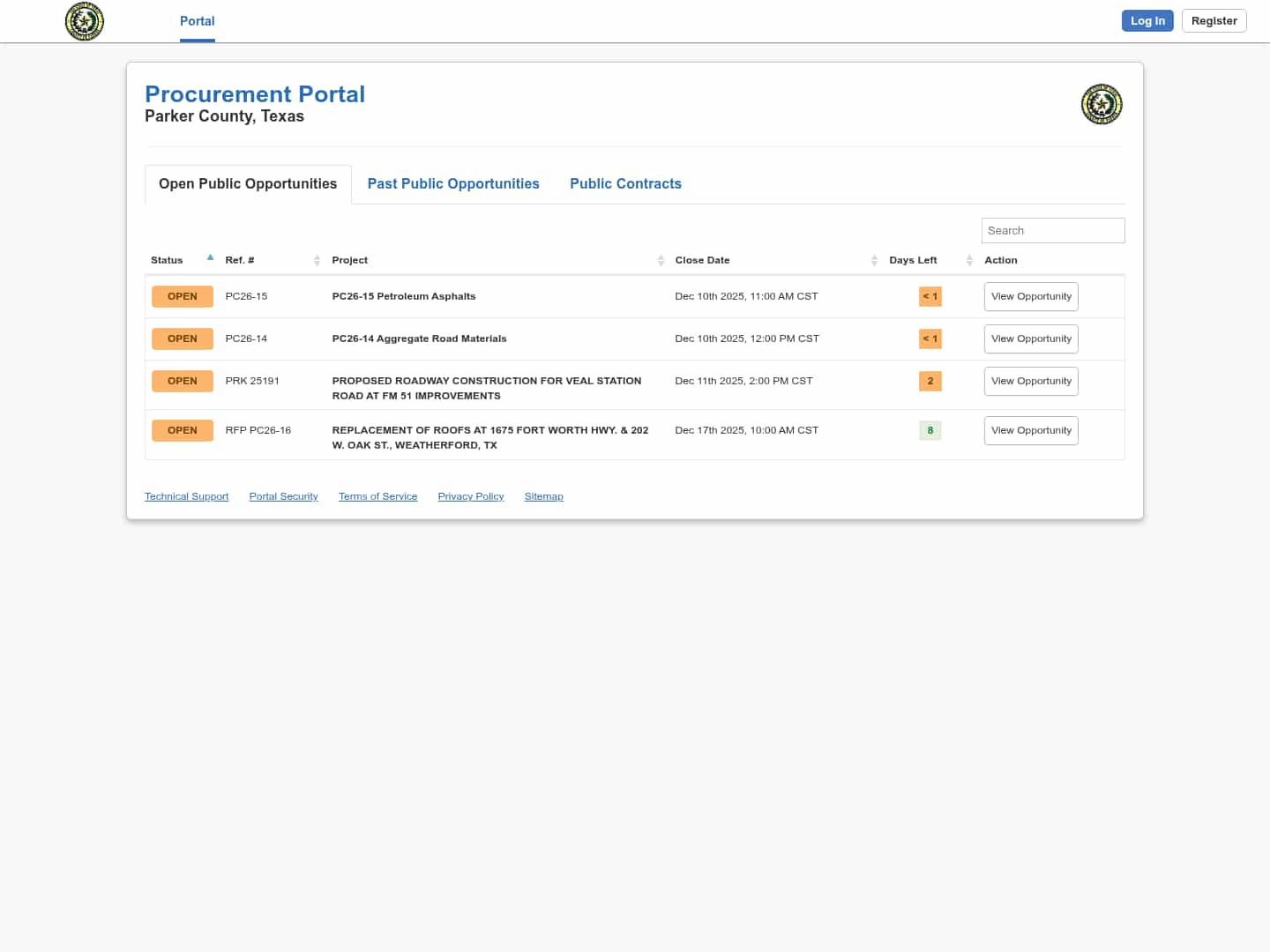The height and width of the screenshot is (952, 1270).
Task: Sort by Close Date column
Action: coord(874,260)
